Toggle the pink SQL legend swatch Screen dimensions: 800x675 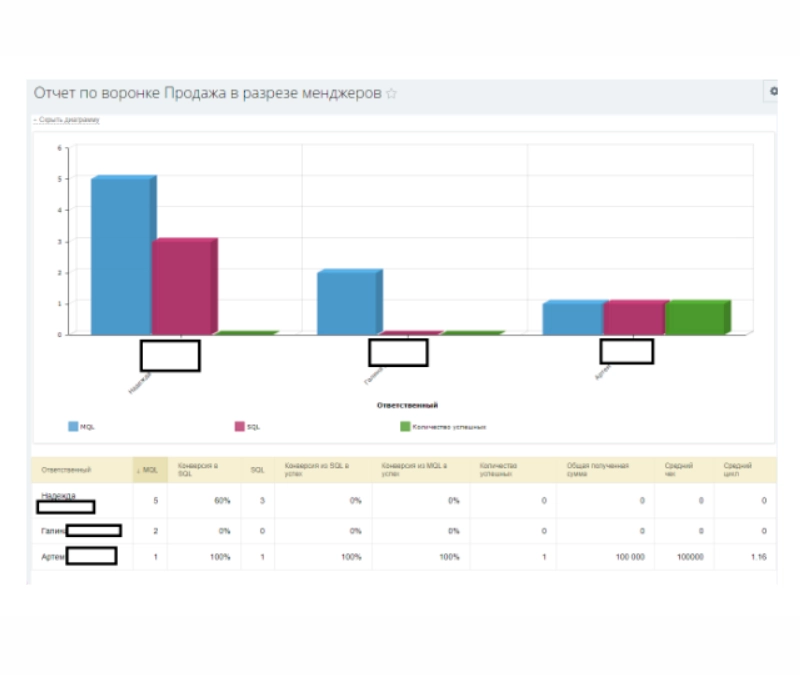pos(240,426)
